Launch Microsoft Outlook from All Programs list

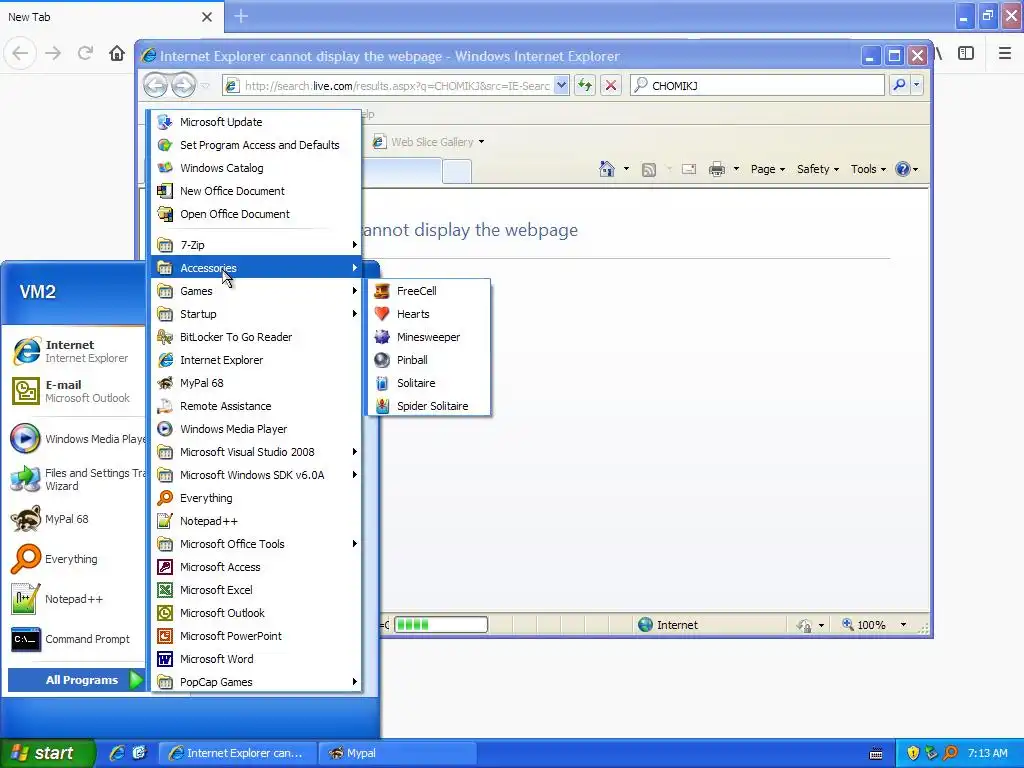point(256,613)
